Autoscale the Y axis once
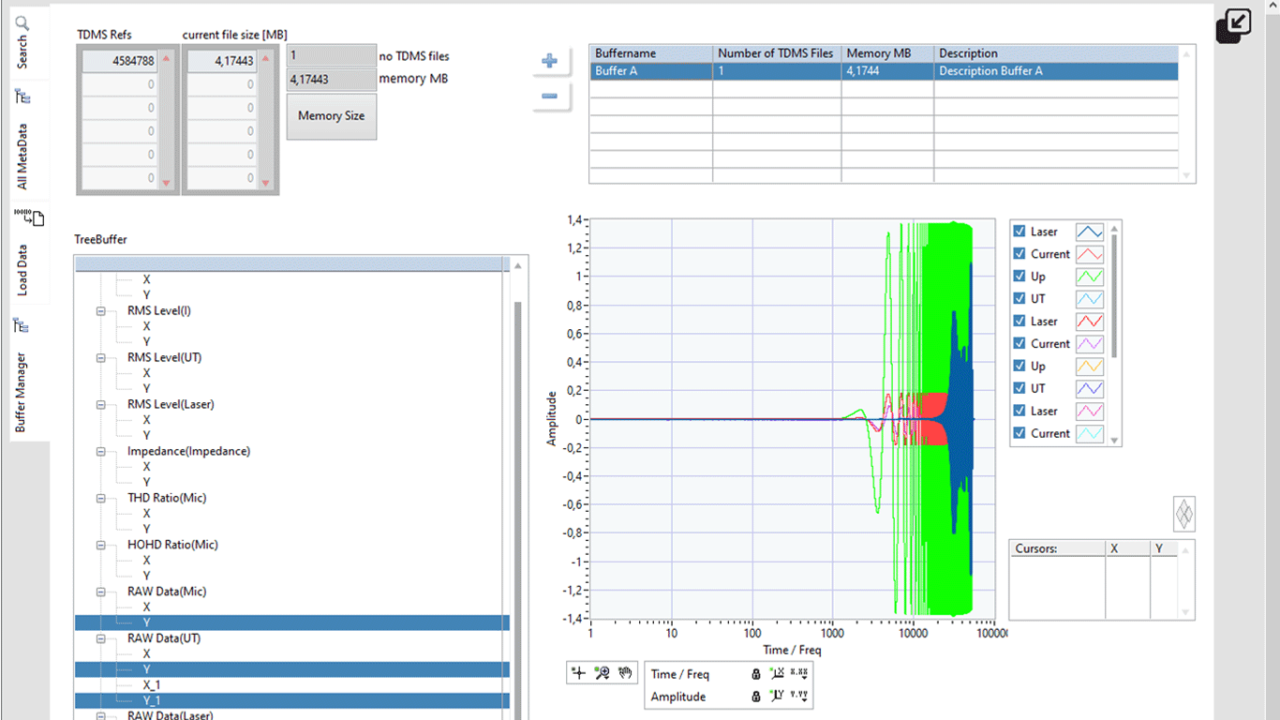 pos(778,696)
